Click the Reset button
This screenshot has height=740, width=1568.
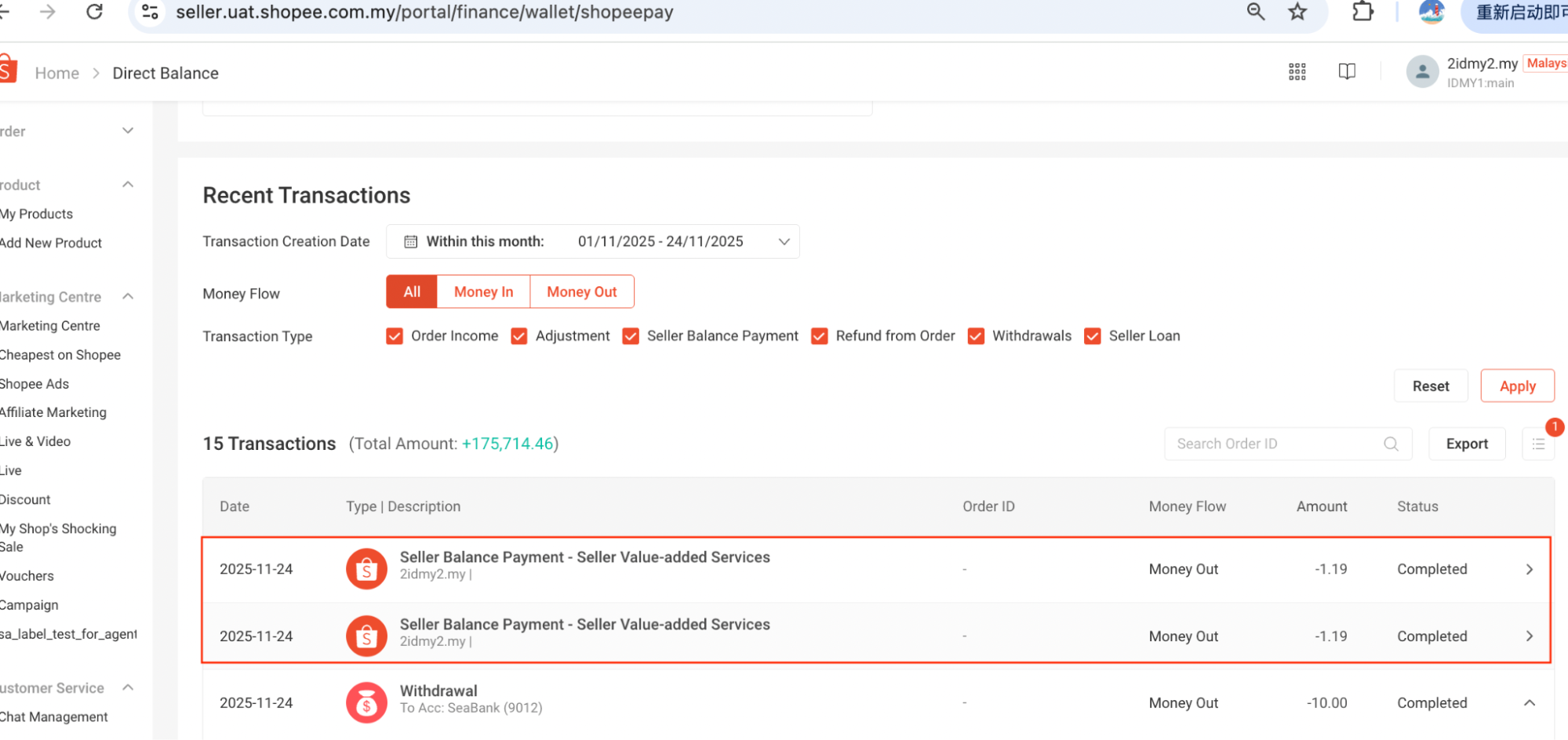(x=1431, y=386)
